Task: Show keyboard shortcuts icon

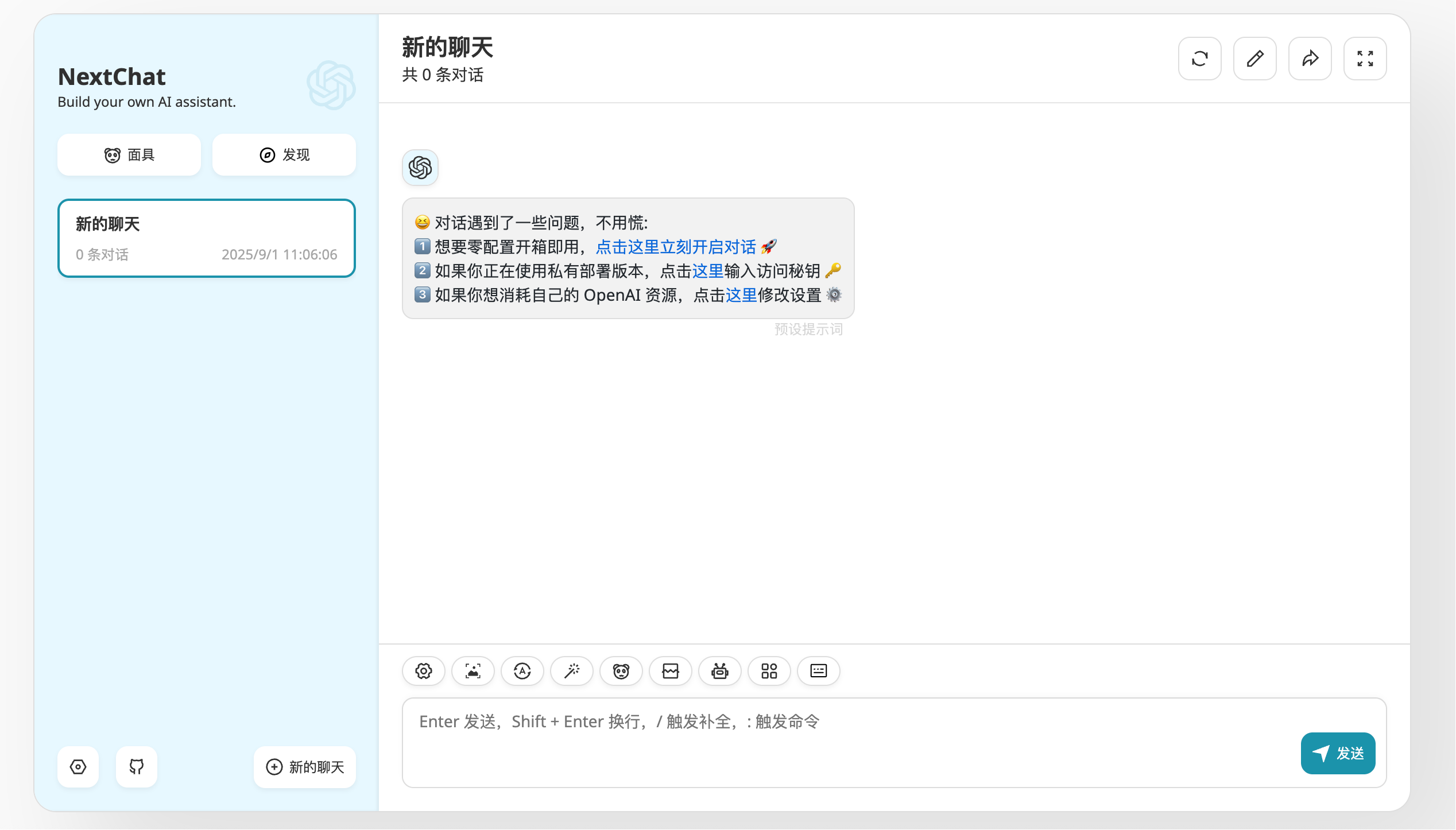Action: click(819, 671)
